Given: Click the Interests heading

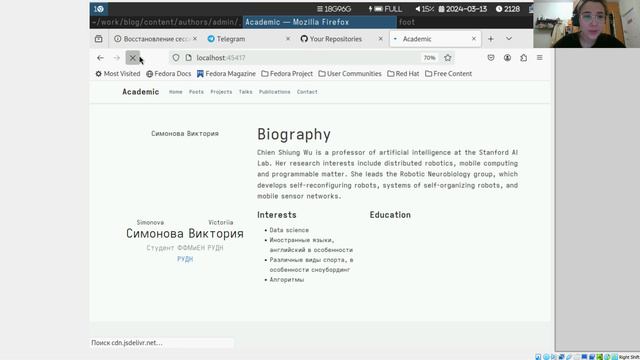Looking at the screenshot, I should point(277,215).
